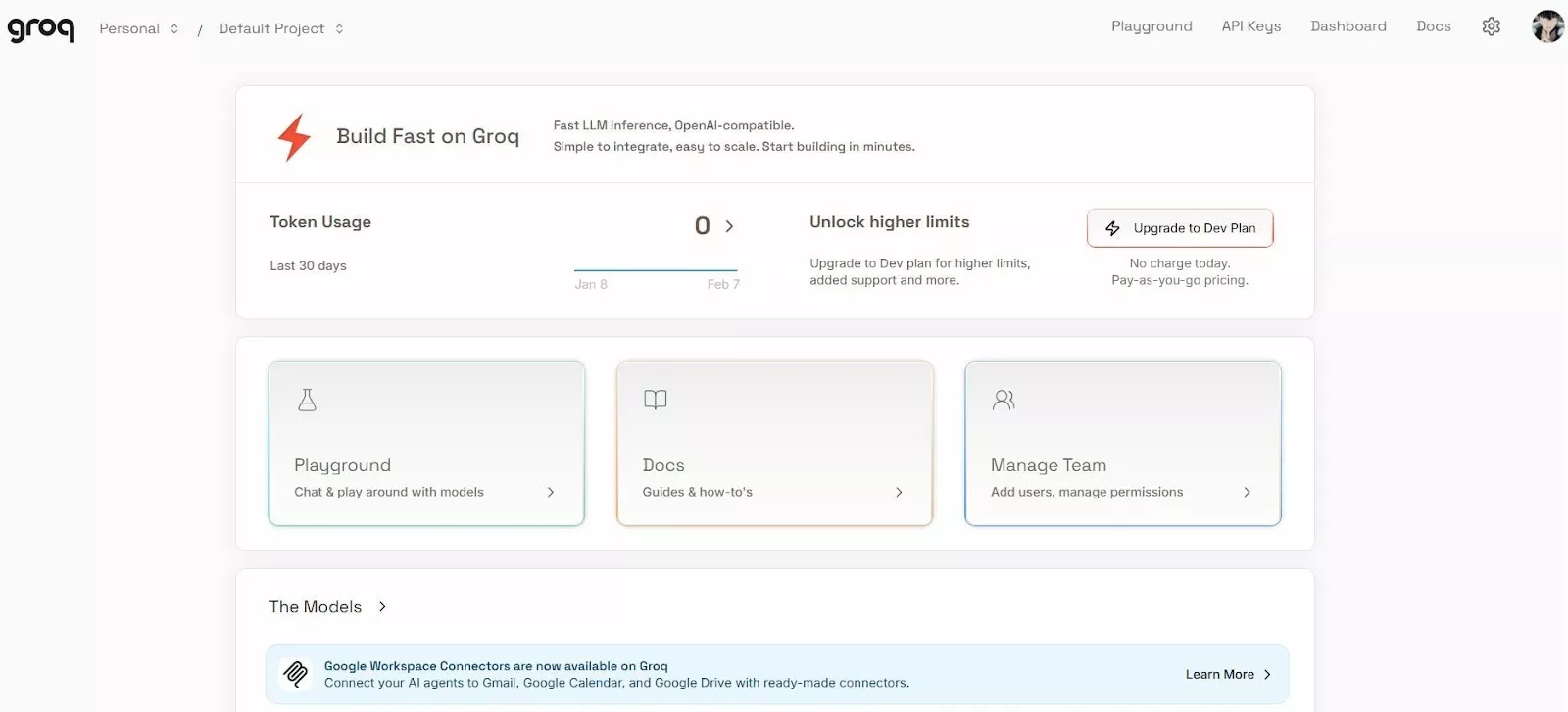Click 'Guides & how-to's' text
This screenshot has width=1568, height=712.
[x=698, y=492]
